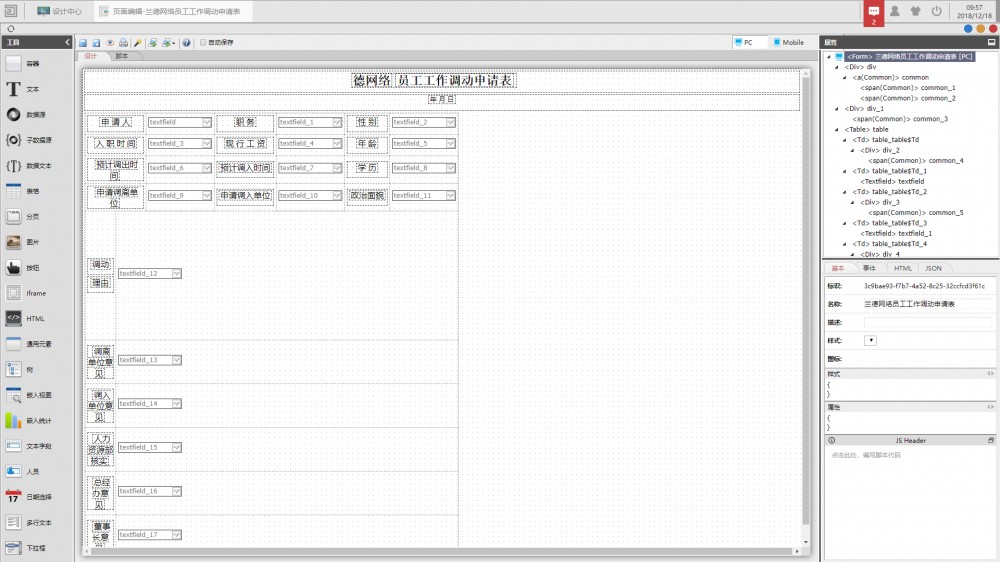Switch to the 脚本 script tab
The width and height of the screenshot is (1000, 562).
pyautogui.click(x=122, y=56)
